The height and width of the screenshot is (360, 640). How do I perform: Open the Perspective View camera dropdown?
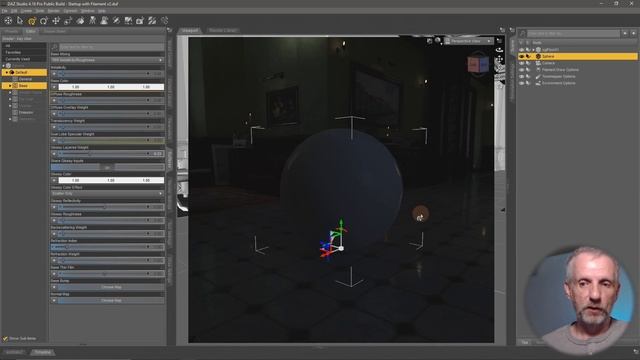(x=469, y=41)
